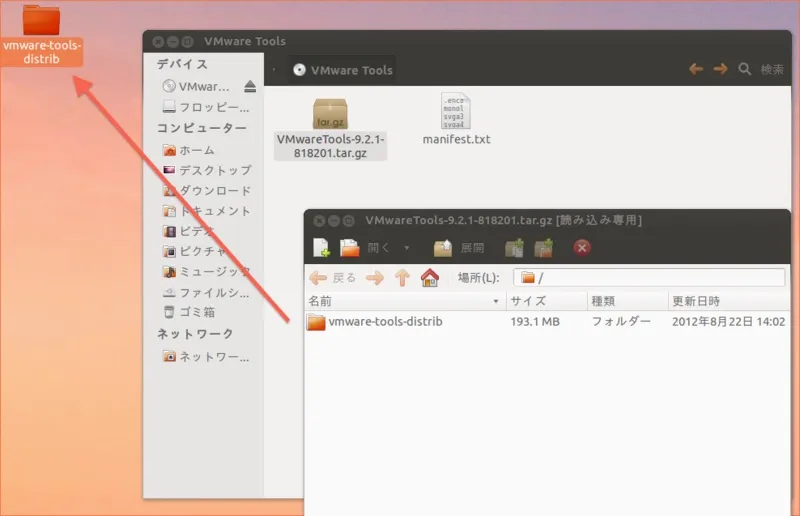
Task: Click the 開く open button label
Action: (x=379, y=248)
